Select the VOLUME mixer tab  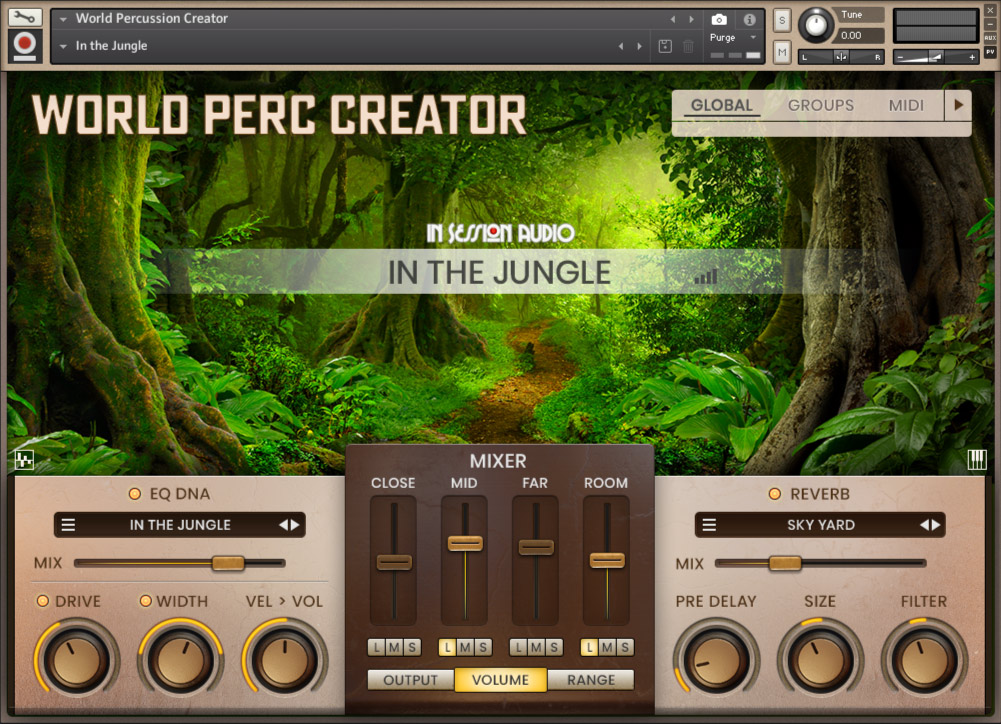[500, 680]
